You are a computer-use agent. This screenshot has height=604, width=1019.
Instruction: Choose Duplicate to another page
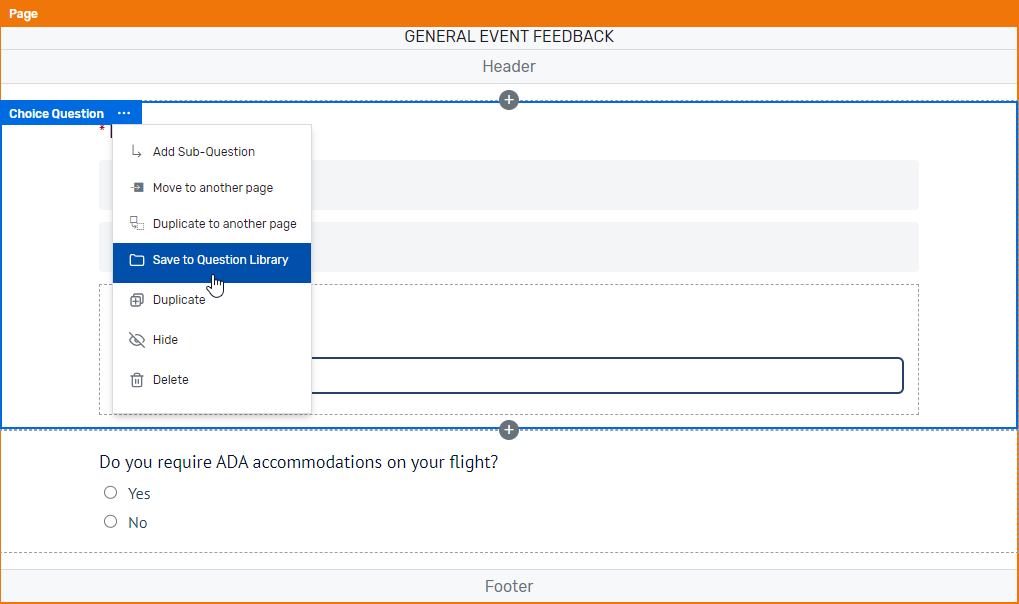pyautogui.click(x=224, y=224)
